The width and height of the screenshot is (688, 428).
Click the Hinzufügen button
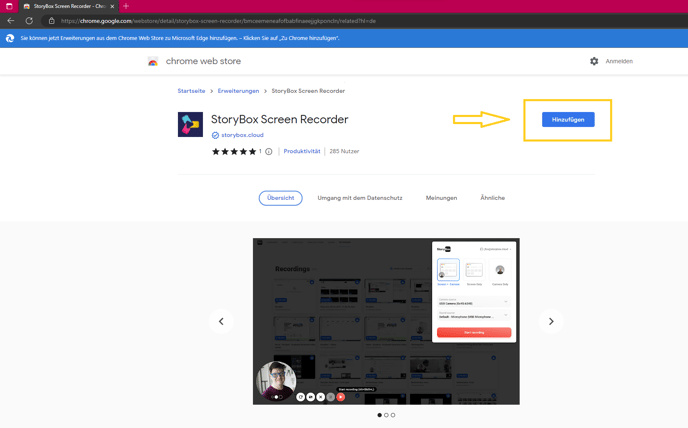click(x=568, y=119)
